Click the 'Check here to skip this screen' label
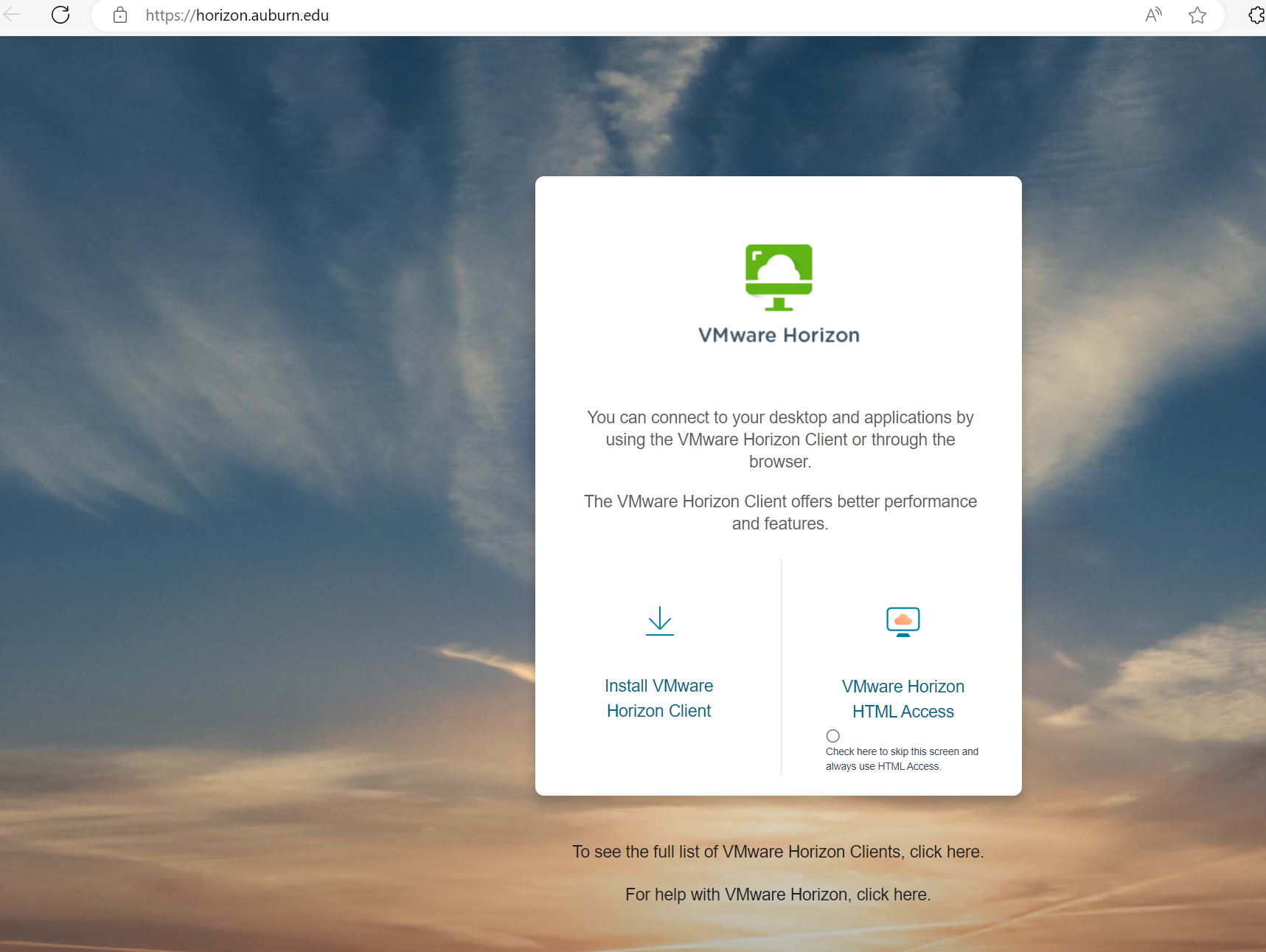The height and width of the screenshot is (952, 1266). coord(902,759)
